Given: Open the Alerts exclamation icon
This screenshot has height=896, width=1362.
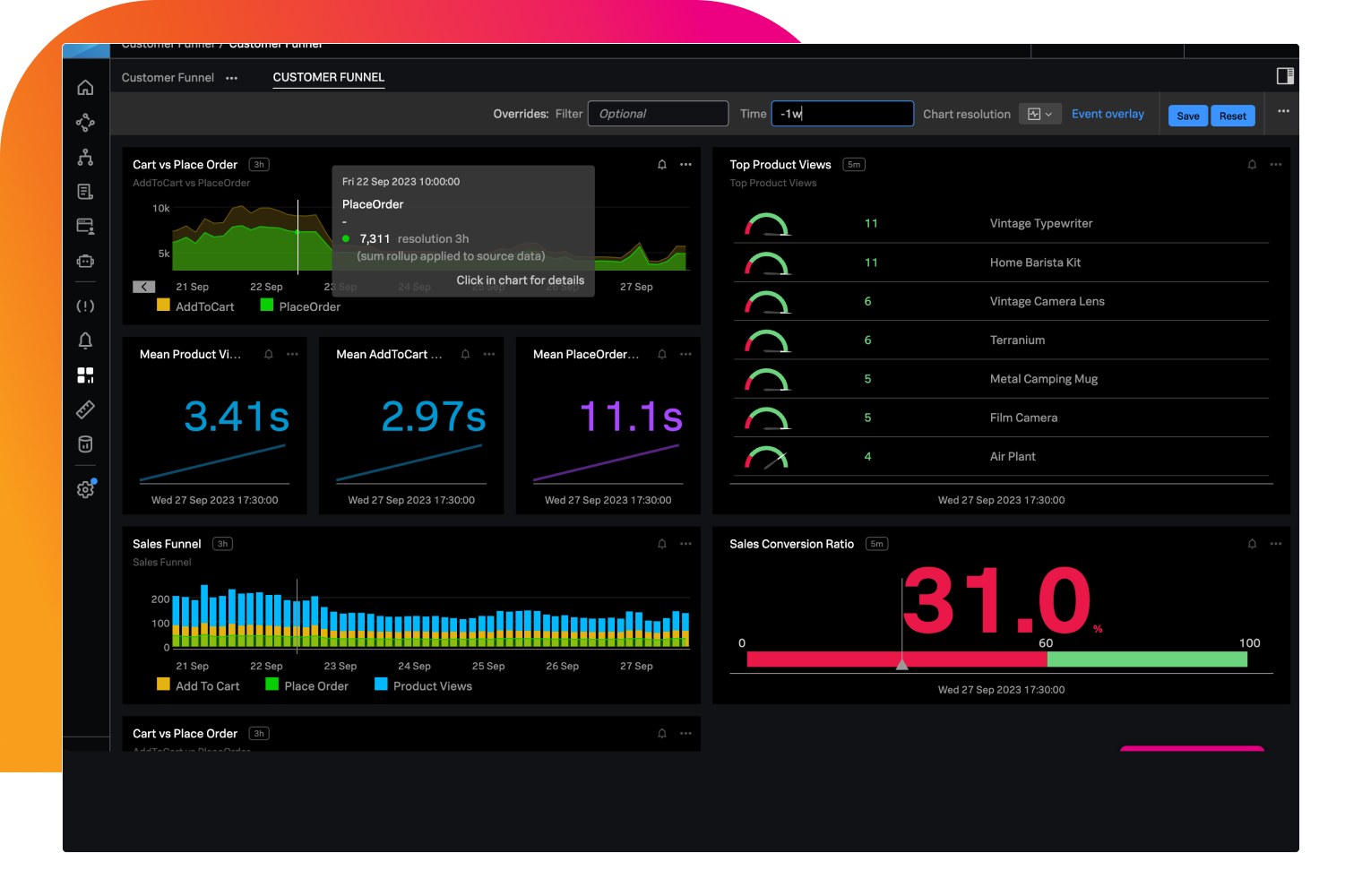Looking at the screenshot, I should 85,306.
